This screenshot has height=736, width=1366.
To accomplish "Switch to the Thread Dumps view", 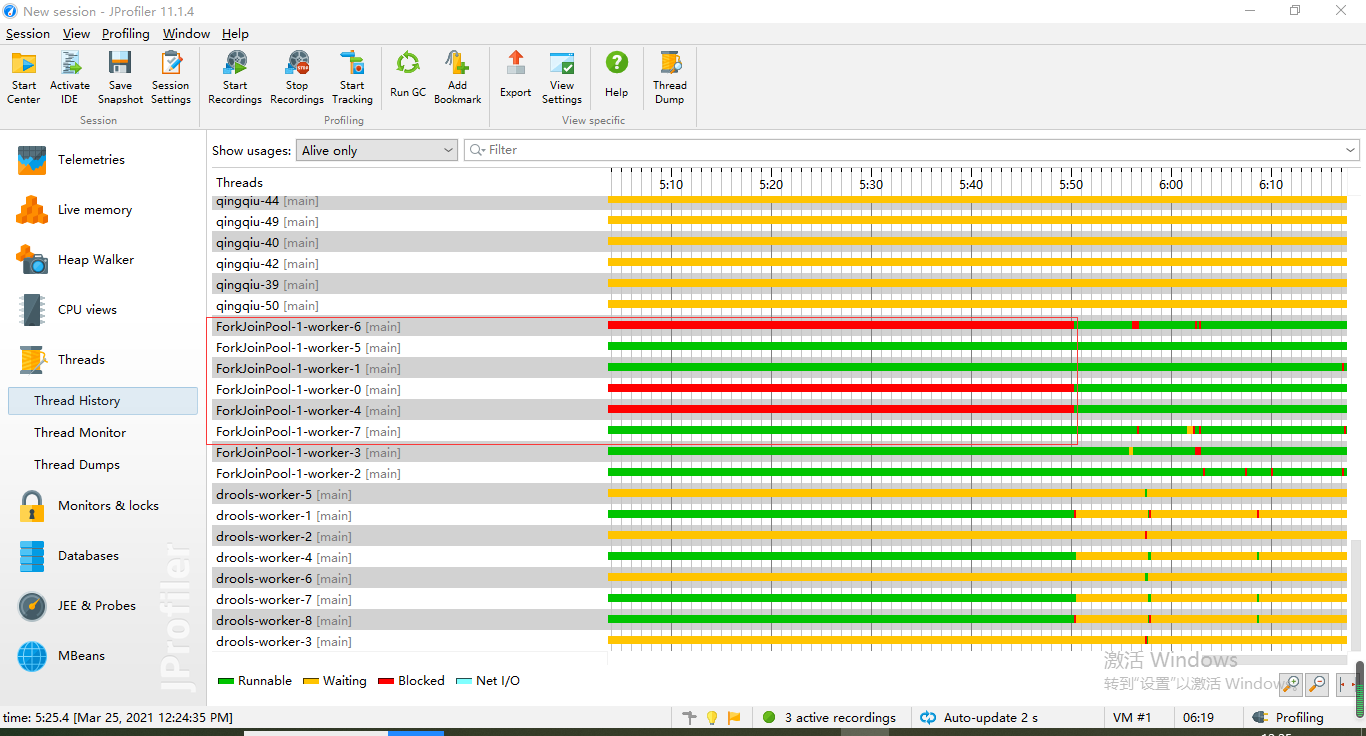I will (x=77, y=465).
